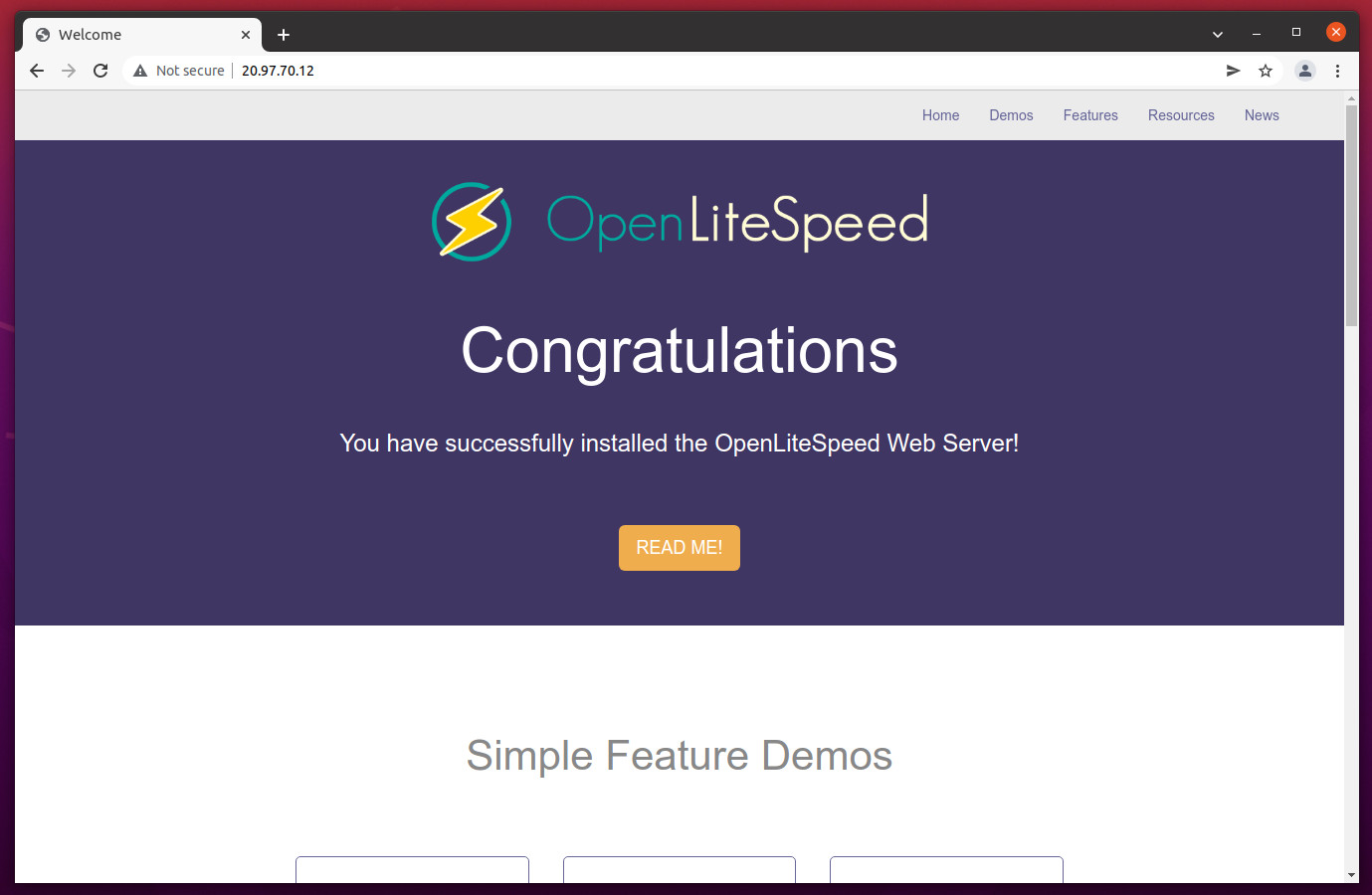This screenshot has height=895, width=1372.
Task: Click the OpenLiteSpeed lightning bolt logo
Action: pos(472,222)
